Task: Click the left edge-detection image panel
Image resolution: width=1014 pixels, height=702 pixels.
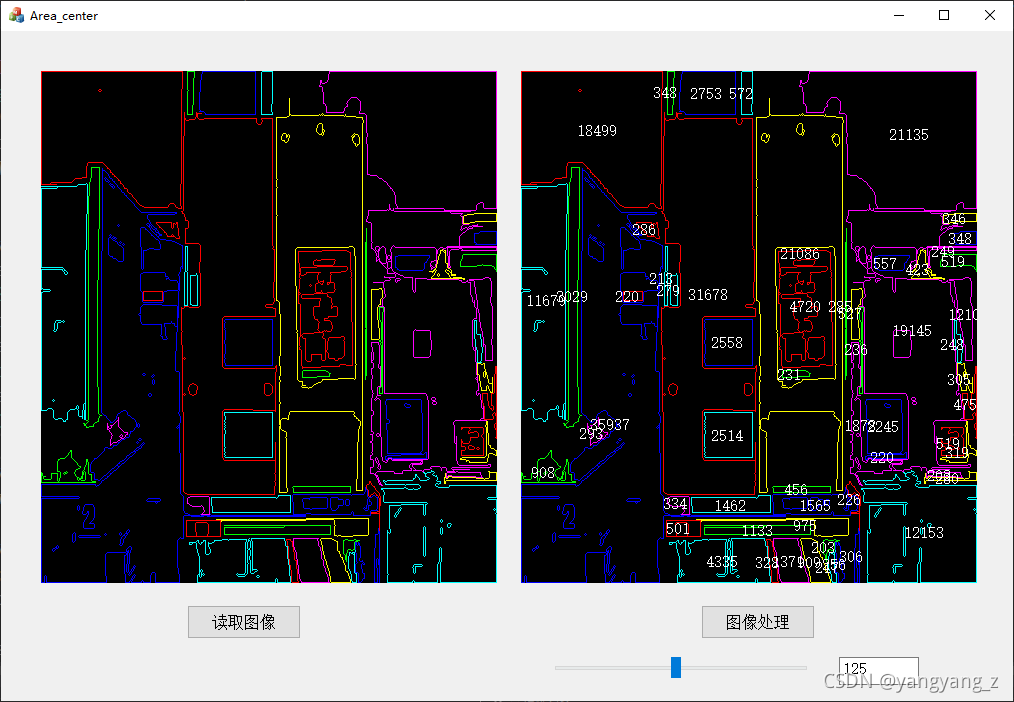Action: click(x=268, y=325)
